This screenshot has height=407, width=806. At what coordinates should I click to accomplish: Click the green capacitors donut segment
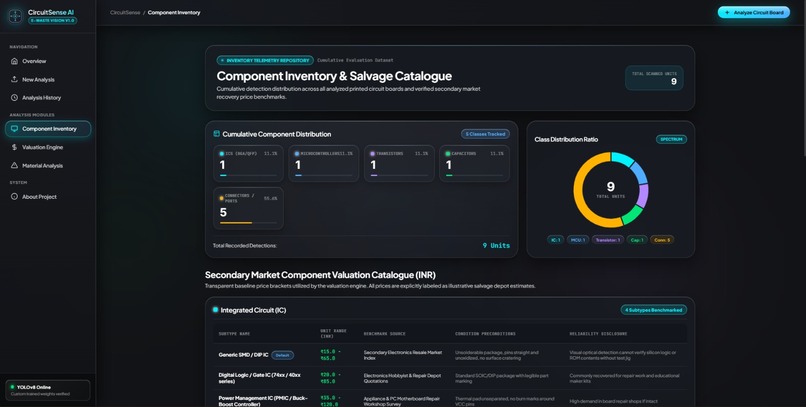pyautogui.click(x=633, y=214)
